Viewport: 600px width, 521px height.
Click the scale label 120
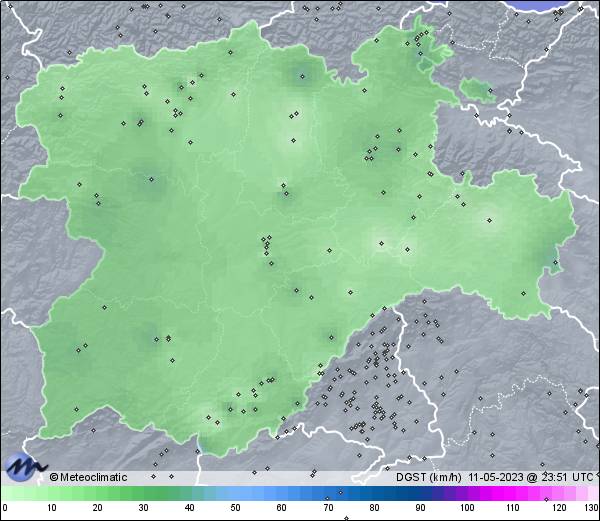[x=559, y=508]
